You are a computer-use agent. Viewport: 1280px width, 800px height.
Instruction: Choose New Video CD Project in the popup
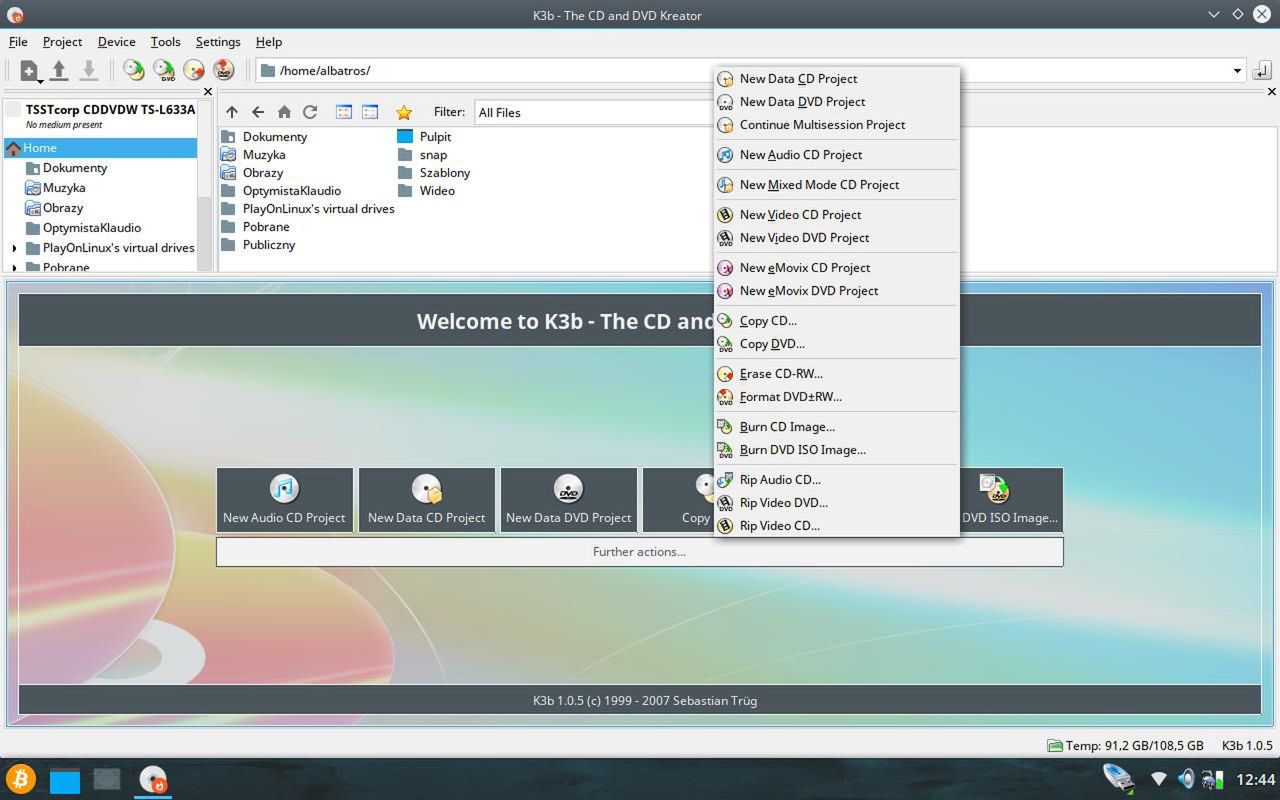tap(837, 215)
